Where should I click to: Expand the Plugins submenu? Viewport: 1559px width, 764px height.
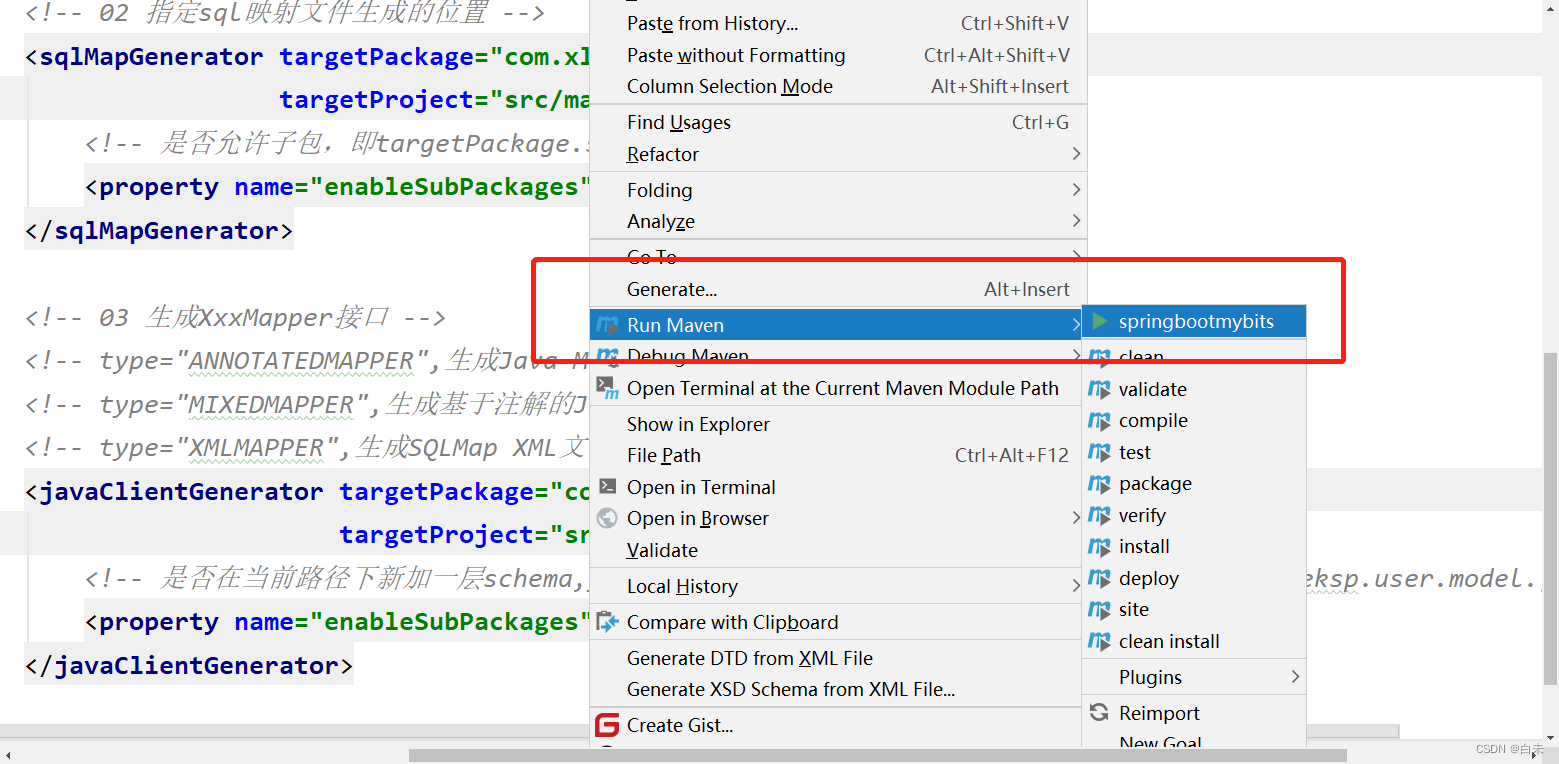1150,676
